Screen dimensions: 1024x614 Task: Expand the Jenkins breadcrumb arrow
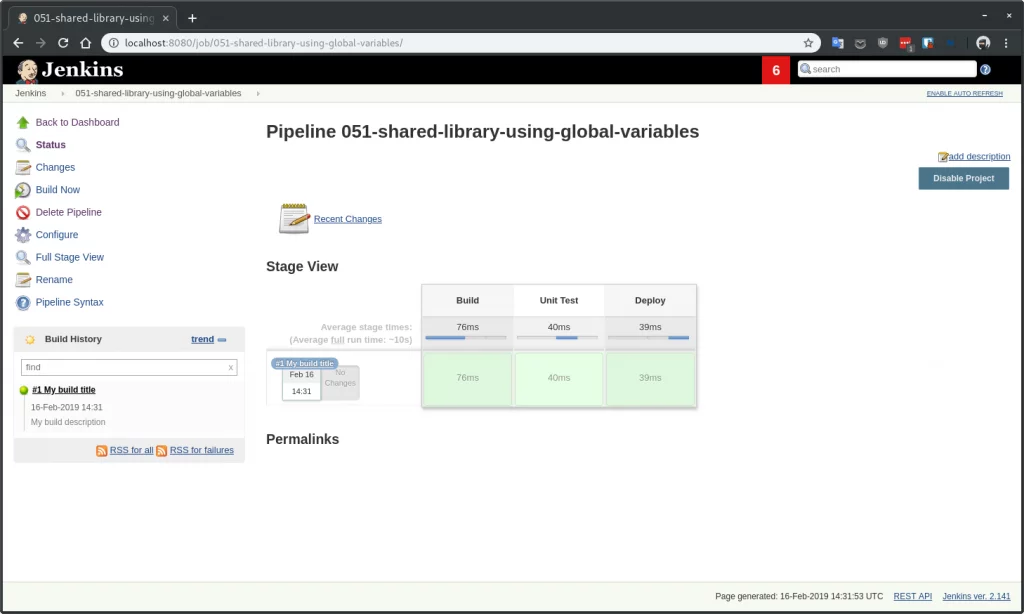coord(63,93)
